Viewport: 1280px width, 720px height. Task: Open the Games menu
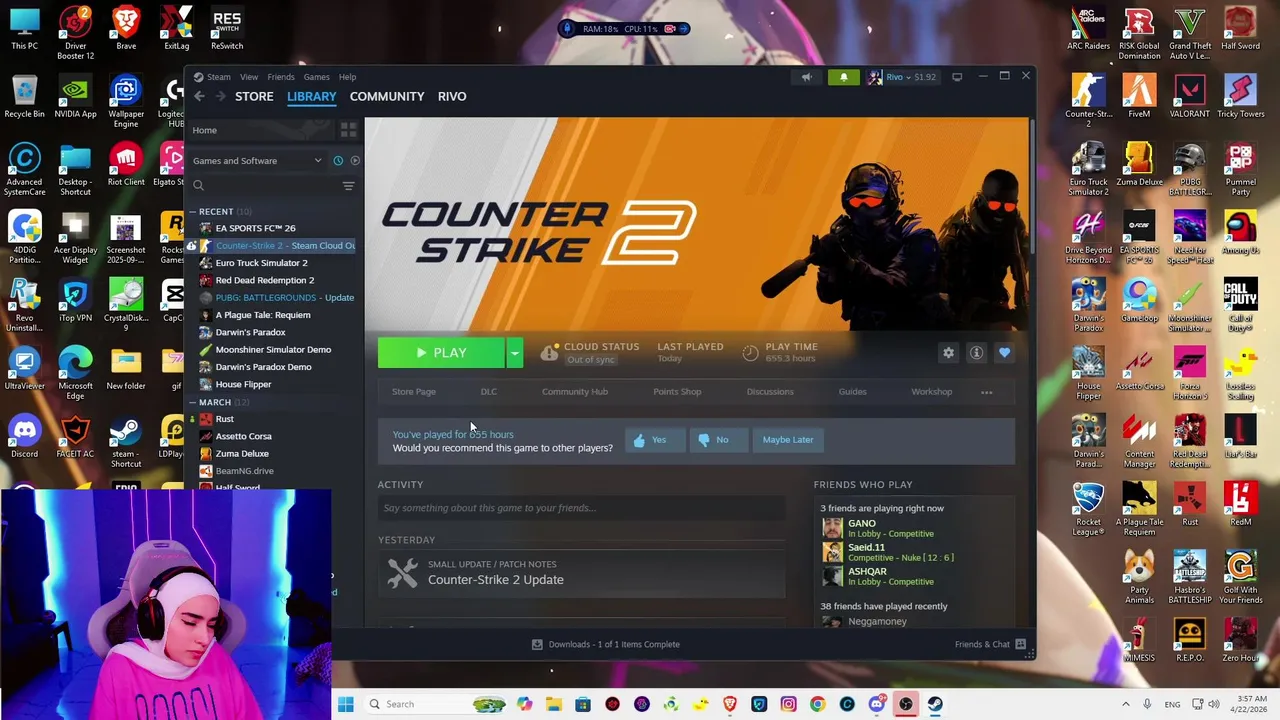(x=316, y=77)
